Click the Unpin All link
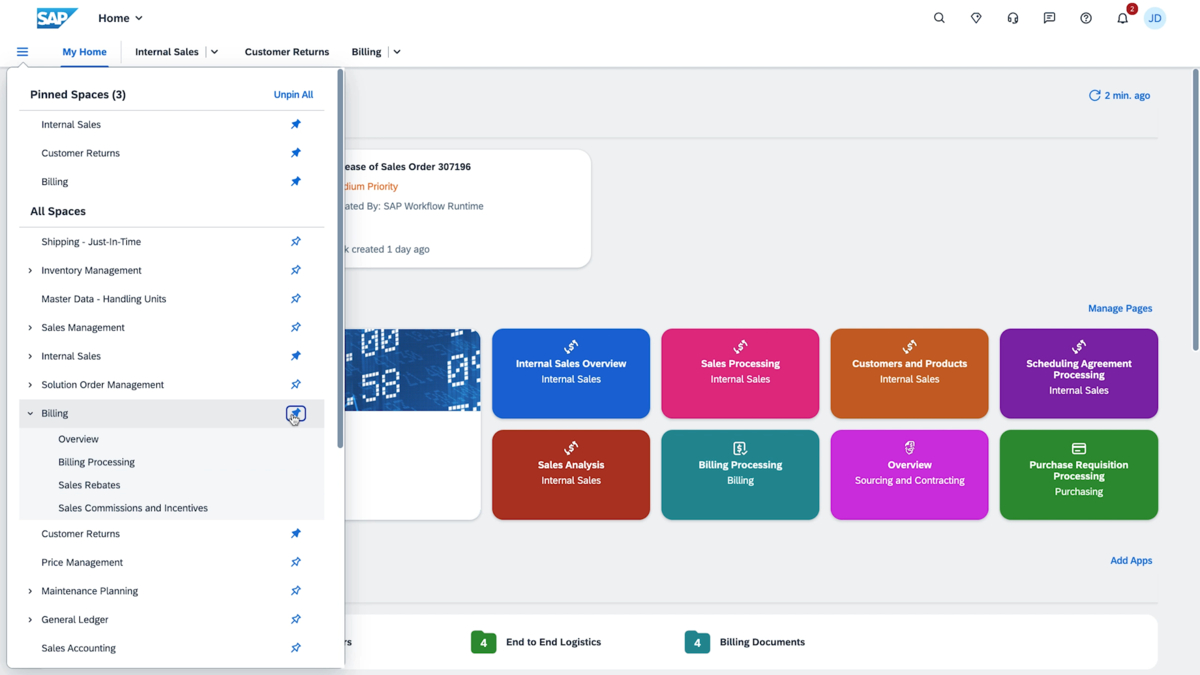Viewport: 1200px width, 675px height. click(x=293, y=95)
